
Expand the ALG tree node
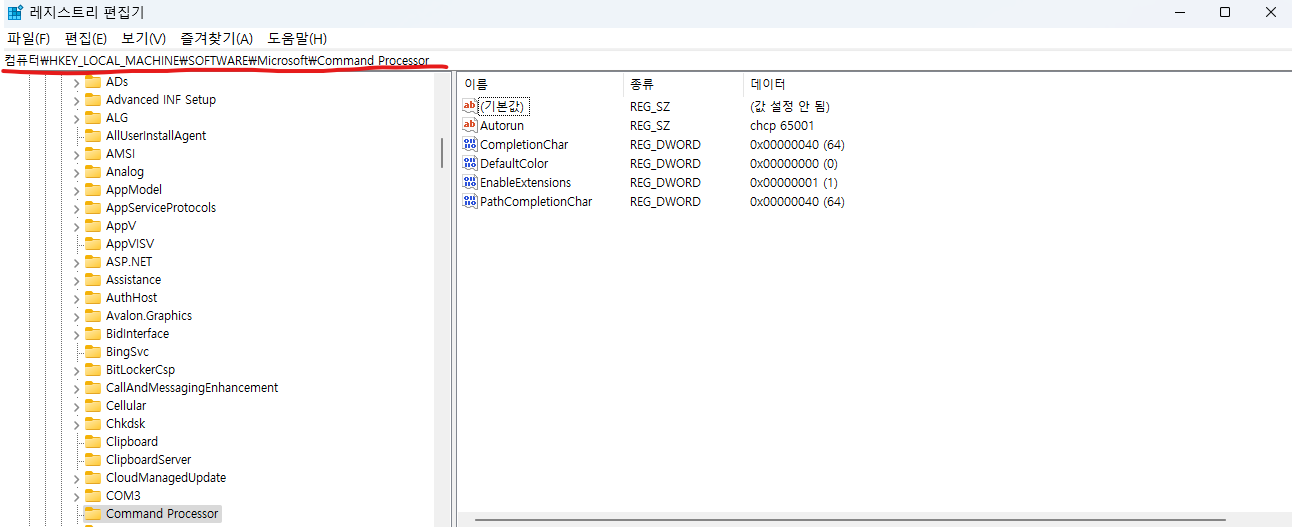(76, 118)
